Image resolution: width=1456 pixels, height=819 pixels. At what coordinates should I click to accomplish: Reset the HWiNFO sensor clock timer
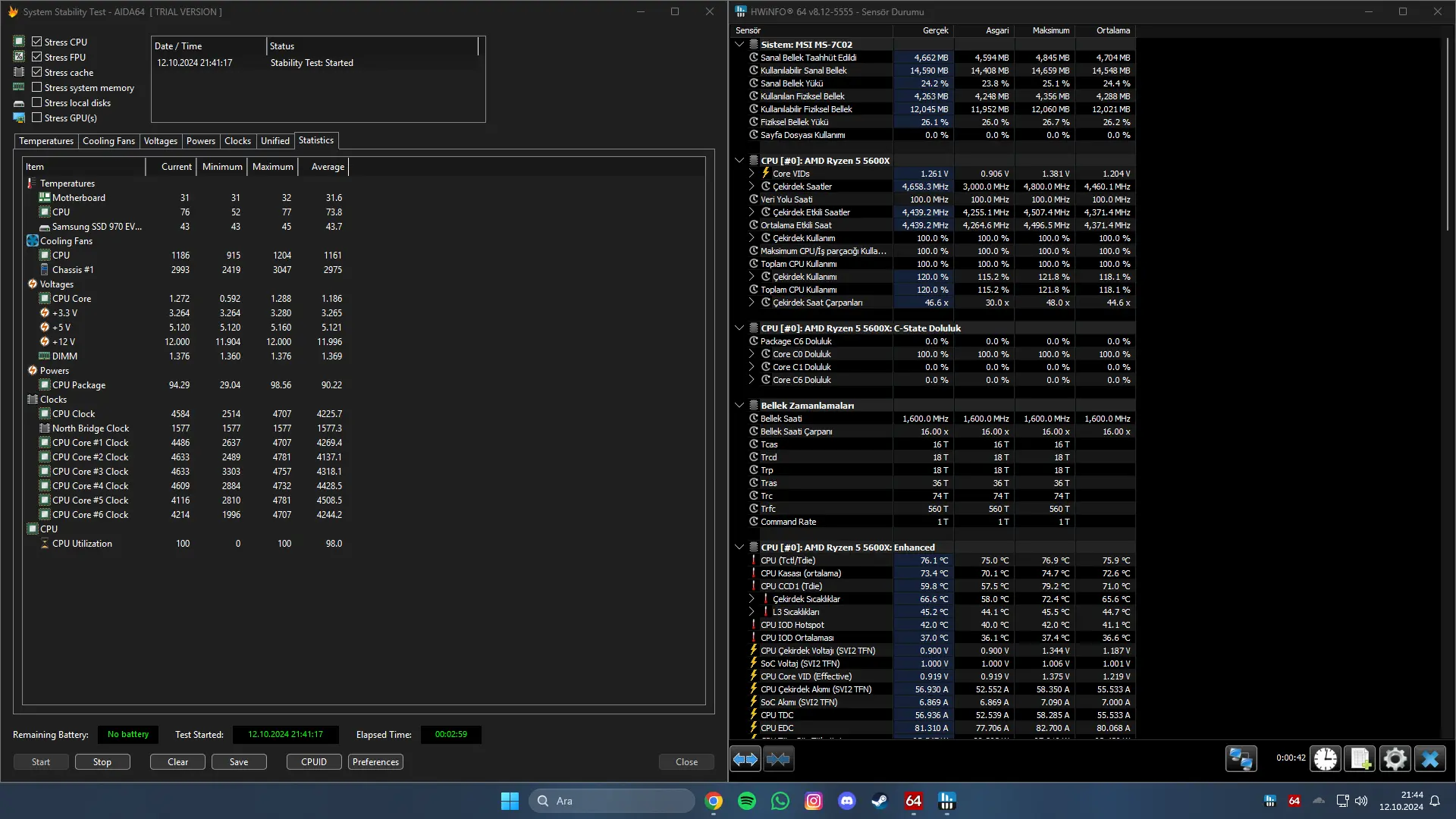click(x=1326, y=759)
